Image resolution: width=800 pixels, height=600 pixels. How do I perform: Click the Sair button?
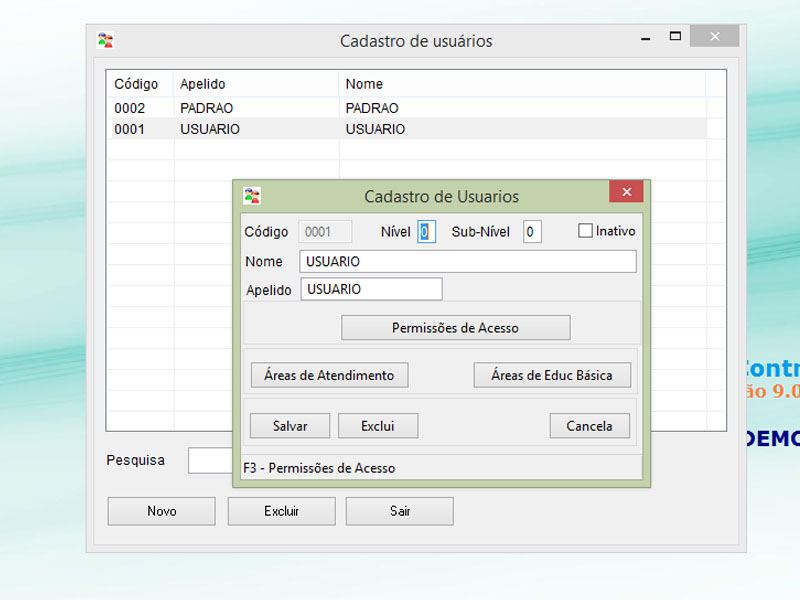tap(399, 511)
